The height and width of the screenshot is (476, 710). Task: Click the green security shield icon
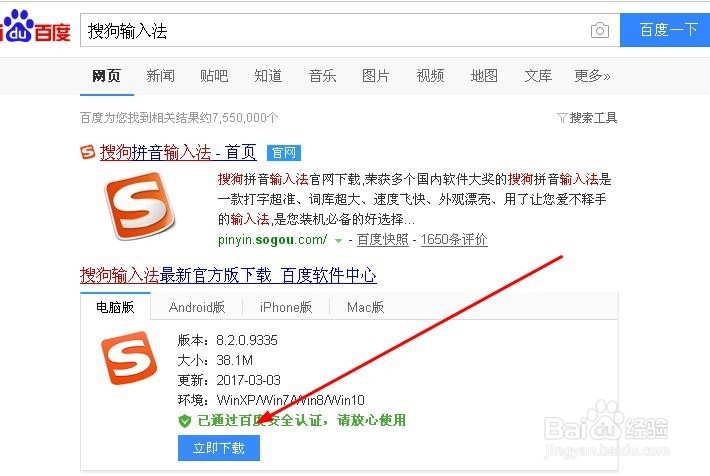(x=185, y=421)
